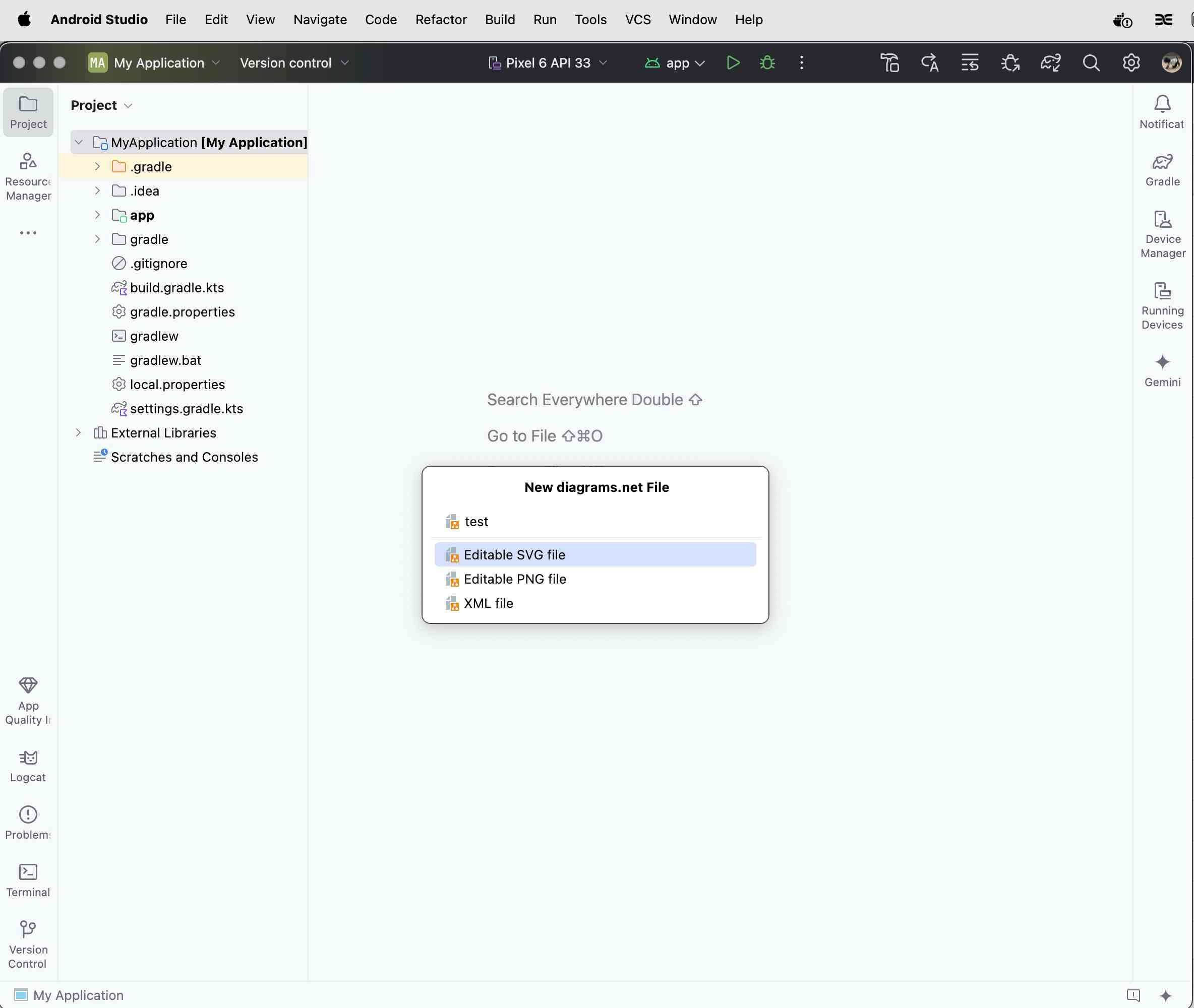Sync project with Gradle files icon

[1050, 62]
